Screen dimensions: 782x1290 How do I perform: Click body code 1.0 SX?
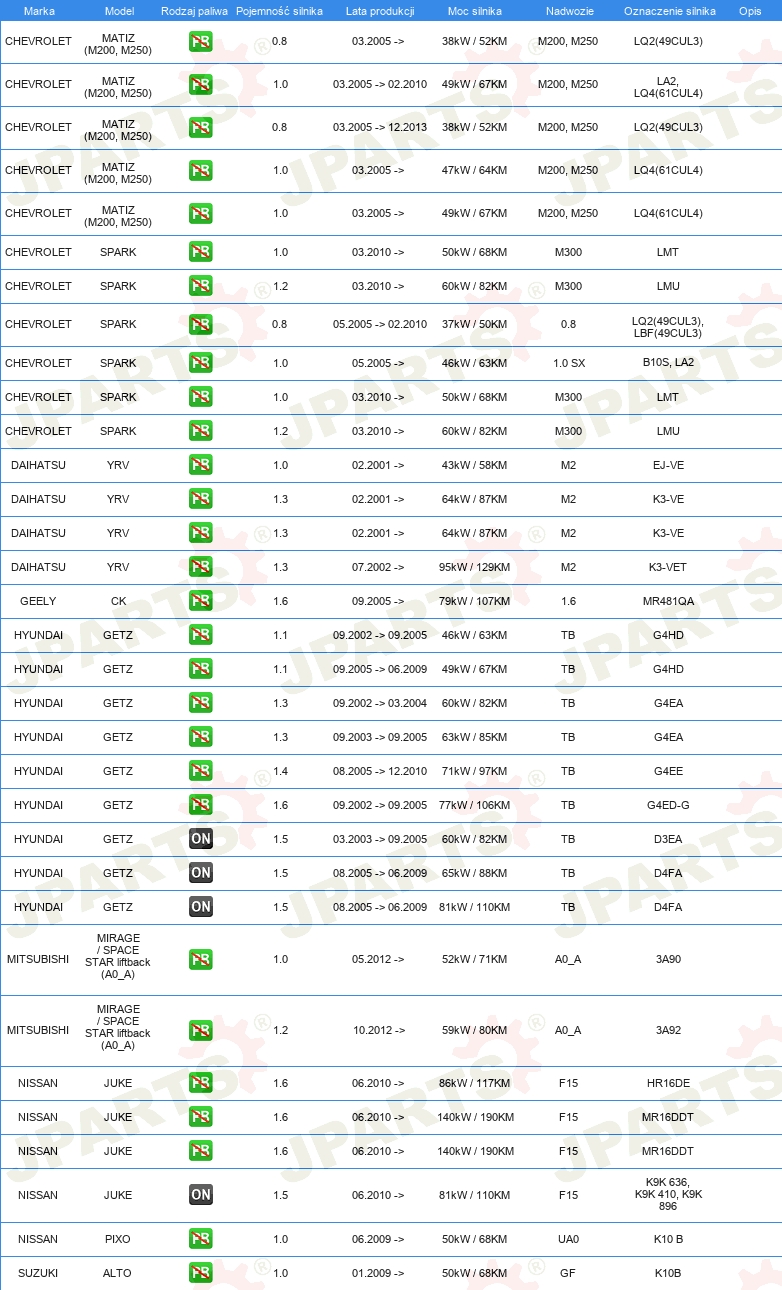pyautogui.click(x=568, y=363)
